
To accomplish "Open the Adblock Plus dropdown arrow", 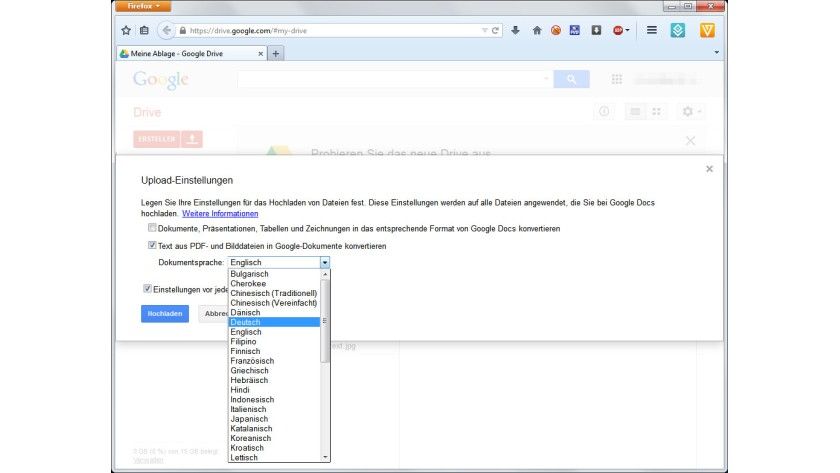I will click(x=627, y=31).
